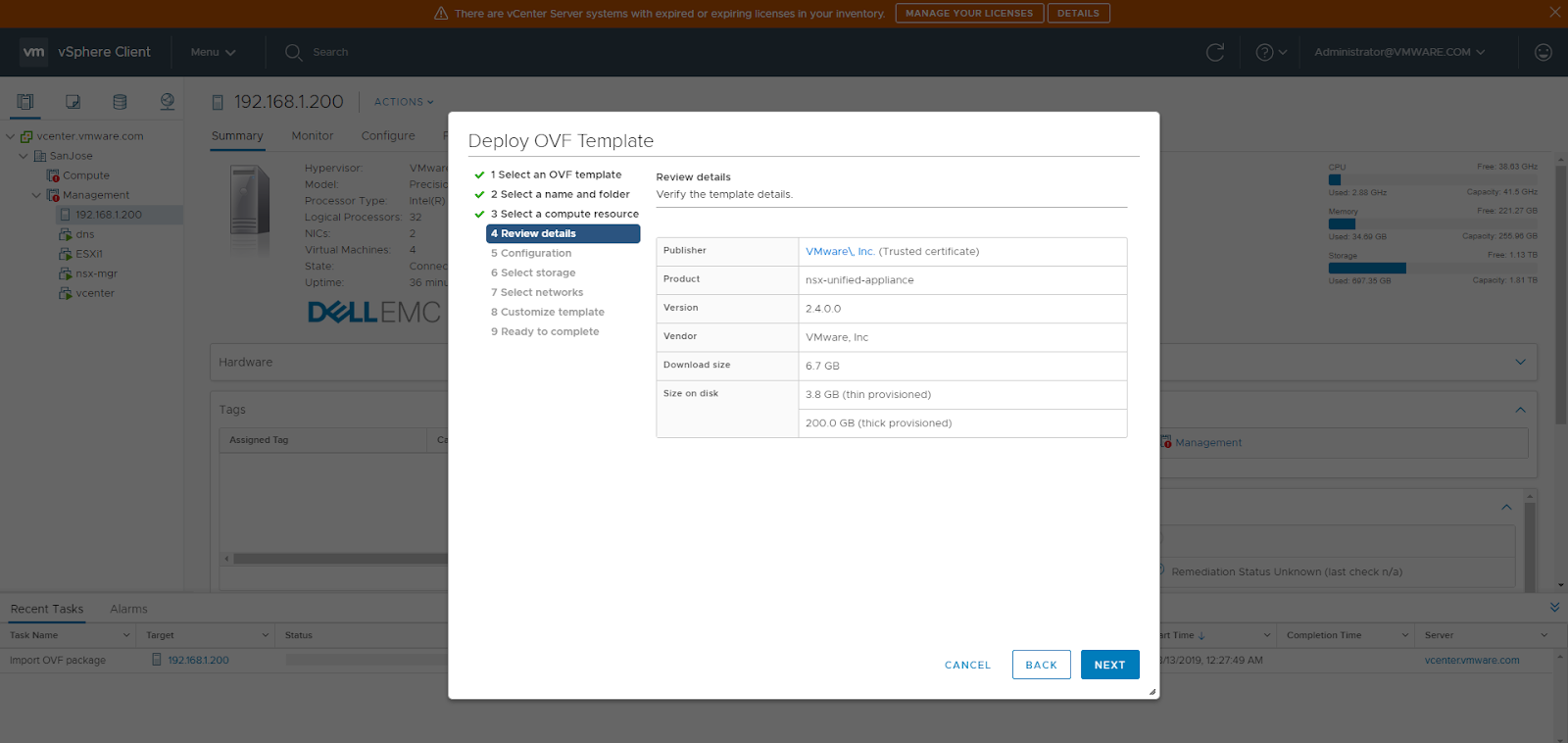Collapse the SanJose datacenter tree node
Viewport: 1568px width, 743px height.
click(24, 156)
